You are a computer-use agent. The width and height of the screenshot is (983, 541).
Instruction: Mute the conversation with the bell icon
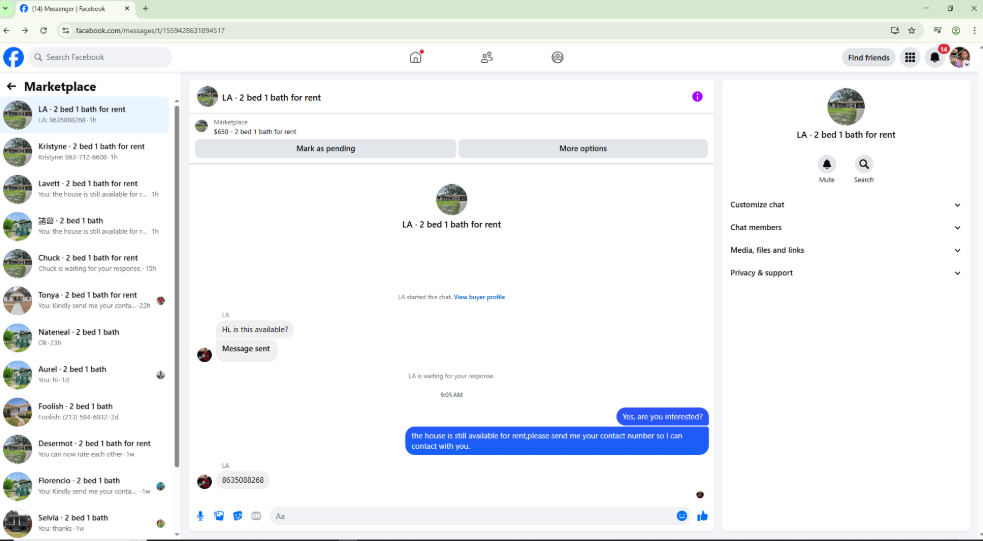(826, 164)
